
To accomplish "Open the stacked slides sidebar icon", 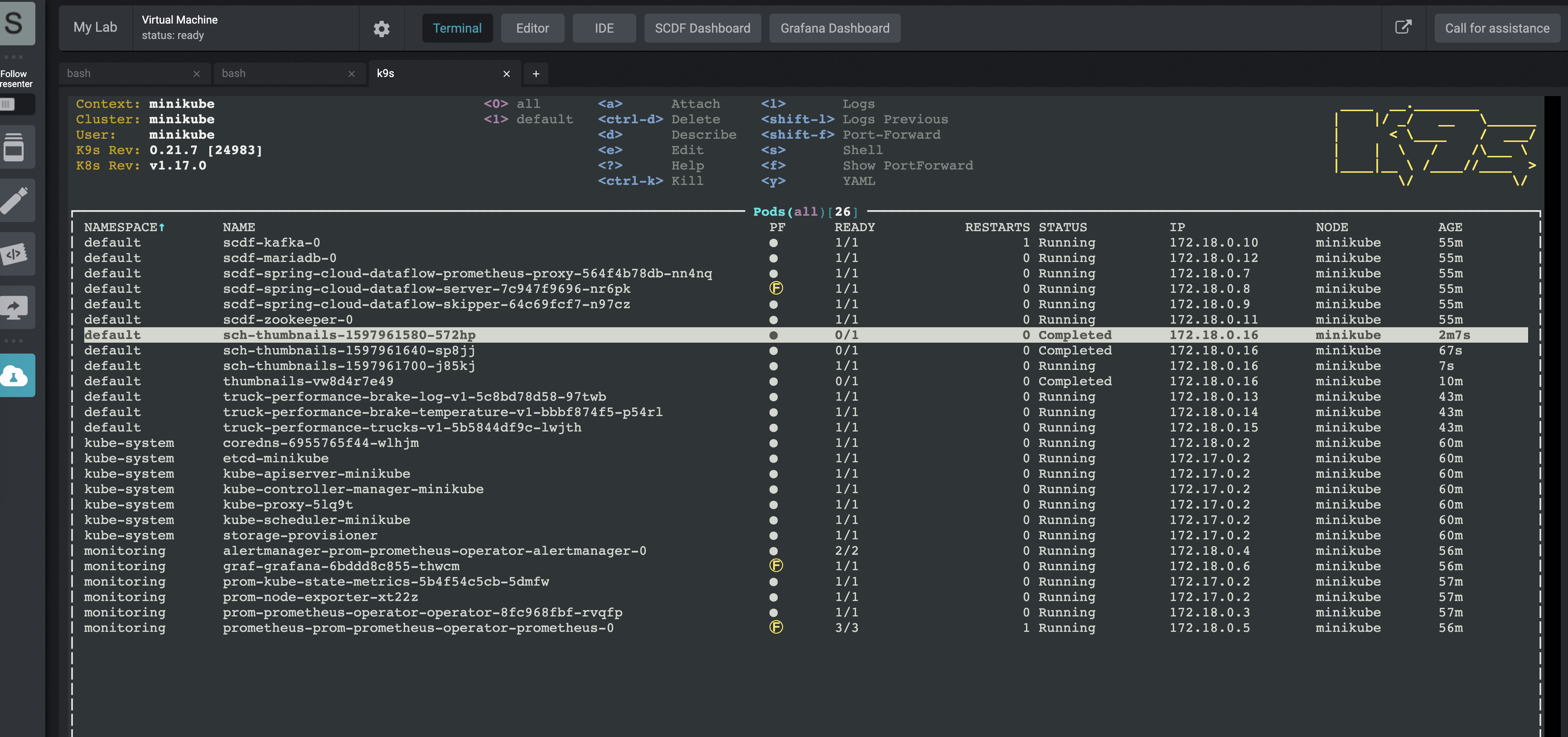I will click(x=15, y=147).
